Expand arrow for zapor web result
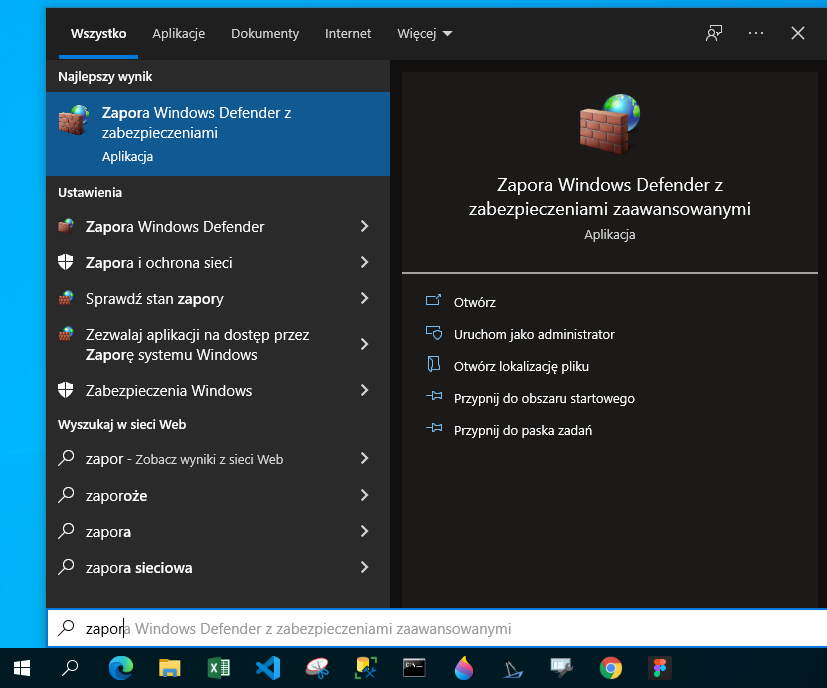This screenshot has height=688, width=827. (x=364, y=458)
